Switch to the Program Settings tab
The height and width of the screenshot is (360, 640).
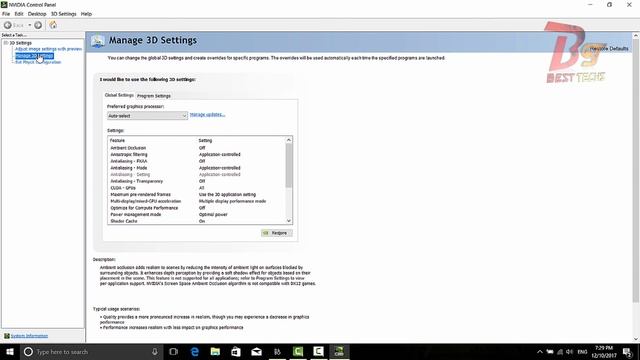click(154, 96)
